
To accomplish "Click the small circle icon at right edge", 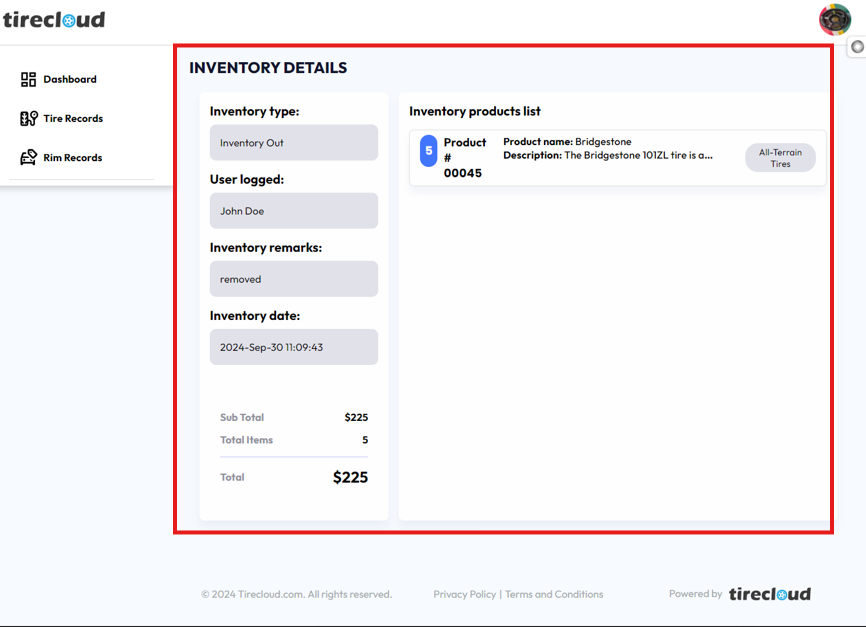I will [x=857, y=47].
